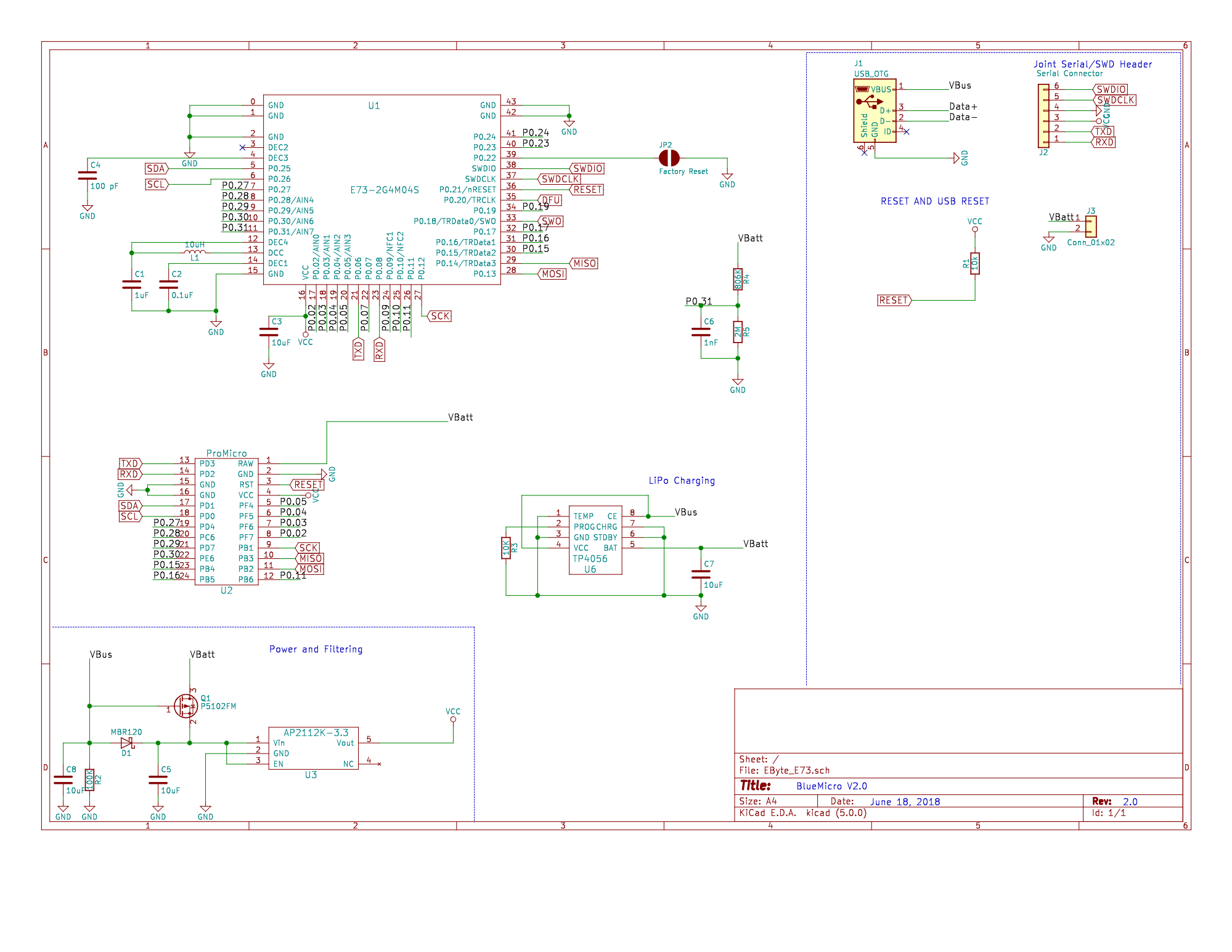1232x952 pixels.
Task: Click the SCL net label at U1 pin 6
Action: coord(157,184)
